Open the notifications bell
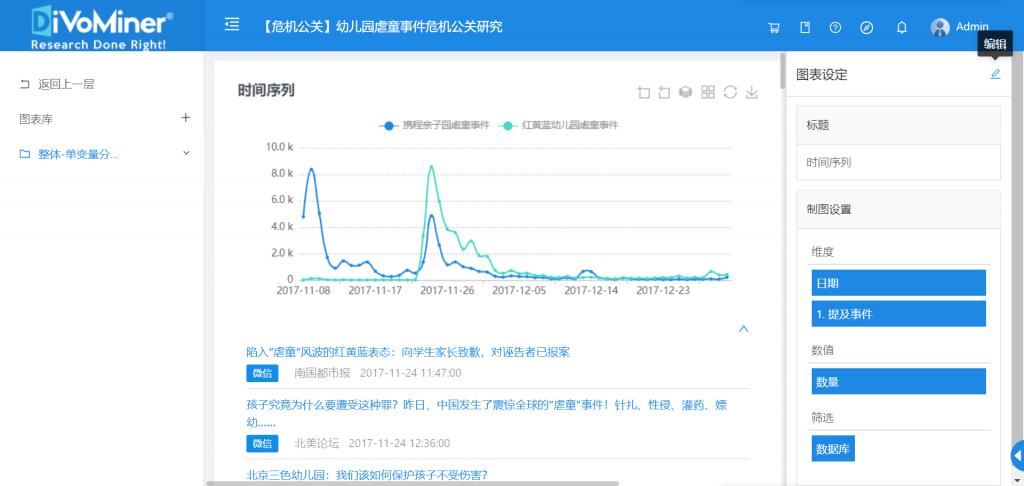This screenshot has height=486, width=1024. [902, 27]
